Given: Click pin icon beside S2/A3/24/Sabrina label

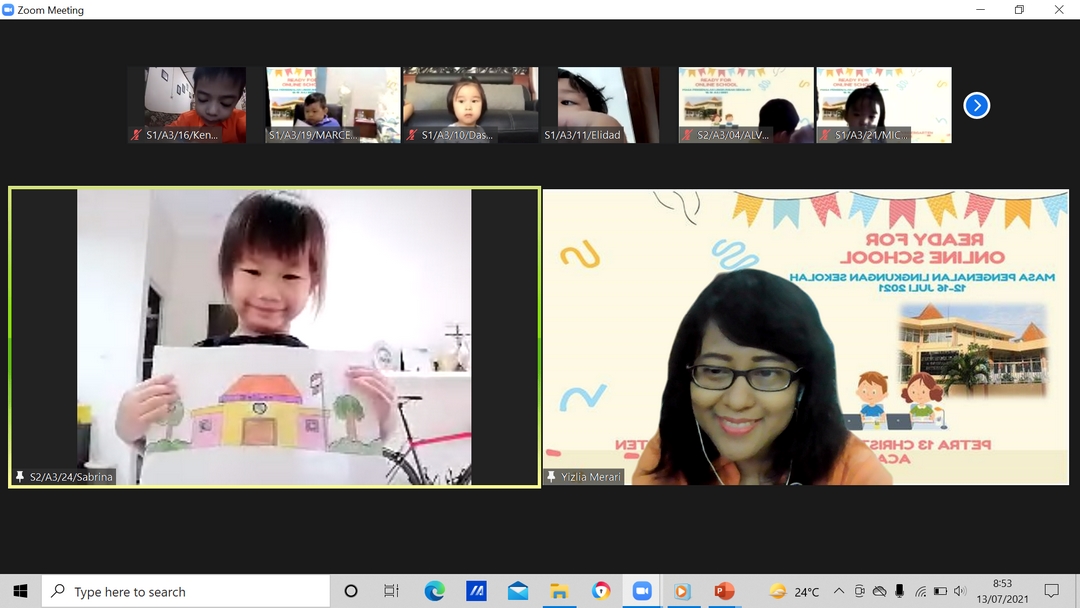Looking at the screenshot, I should 20,478.
